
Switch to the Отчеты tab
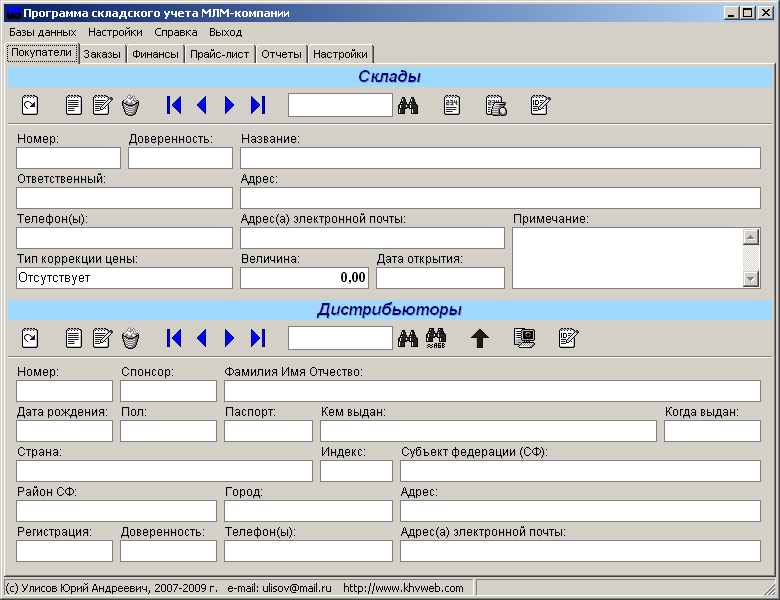click(x=282, y=54)
